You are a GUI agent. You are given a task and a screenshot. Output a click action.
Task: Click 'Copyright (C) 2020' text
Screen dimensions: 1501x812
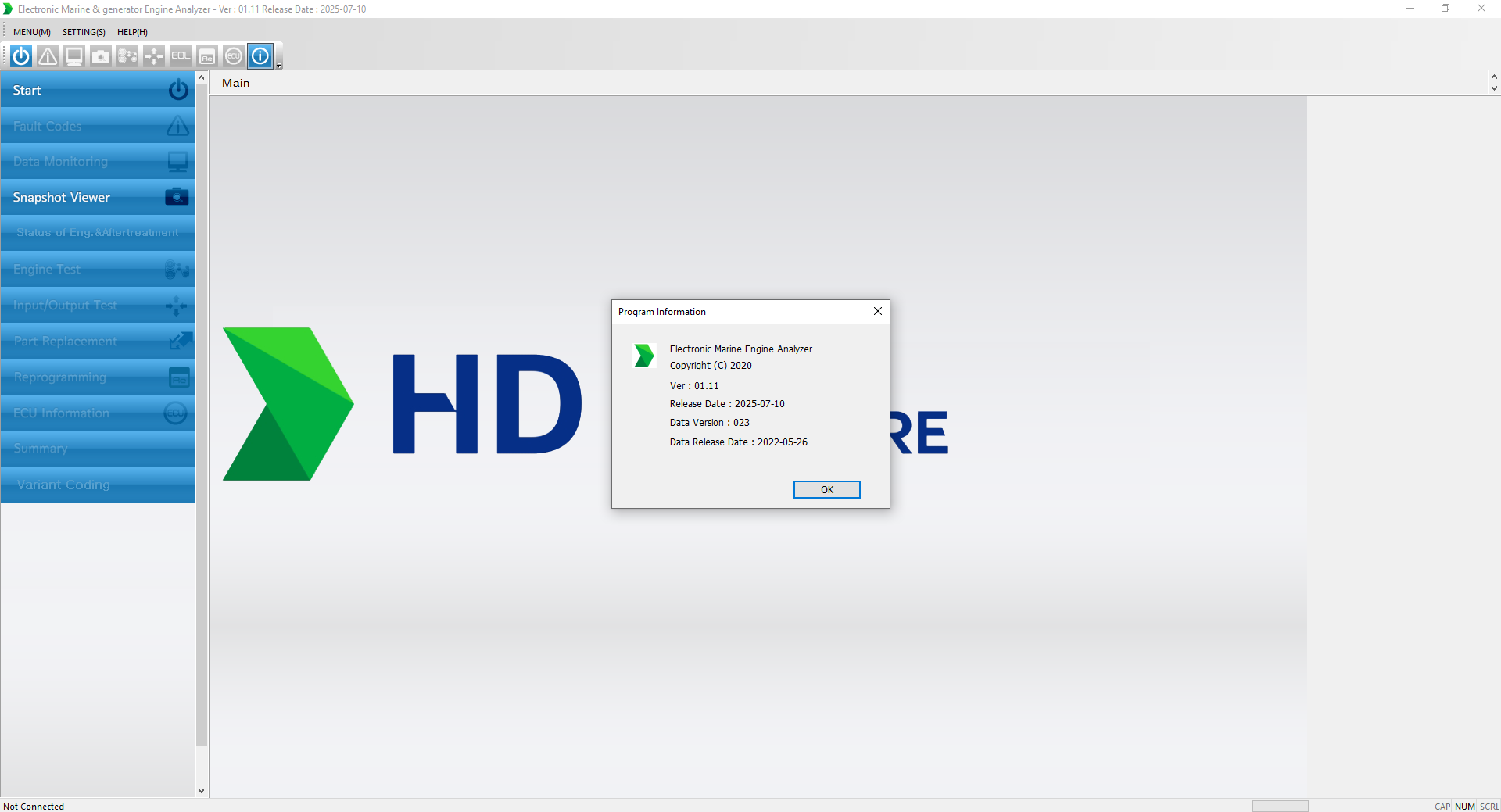coord(711,366)
